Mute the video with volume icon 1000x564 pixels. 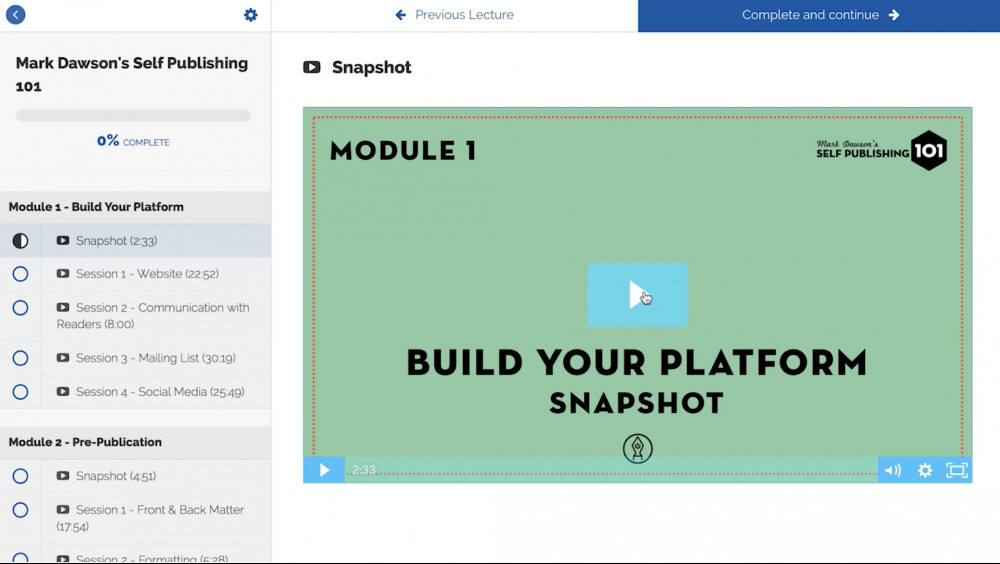(893, 470)
